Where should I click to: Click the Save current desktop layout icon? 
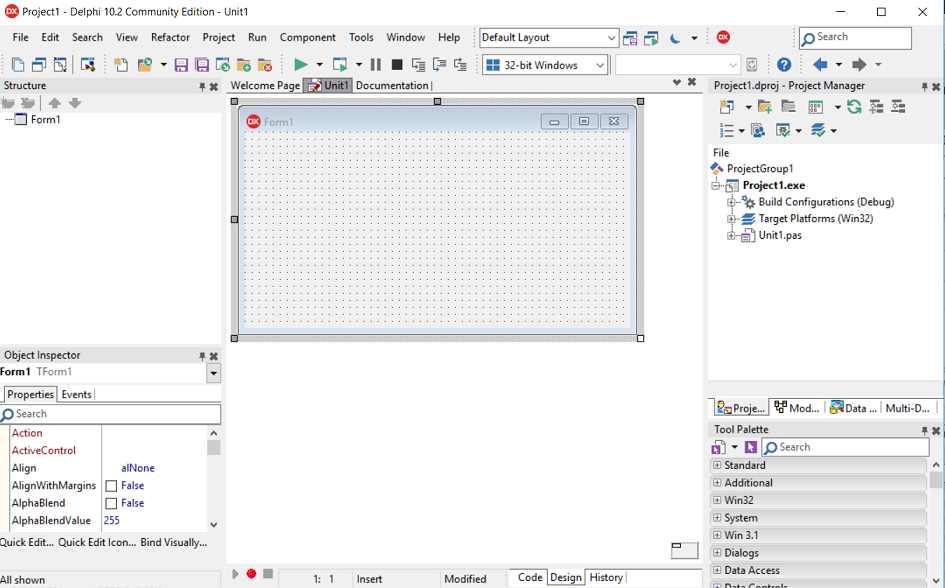point(630,38)
